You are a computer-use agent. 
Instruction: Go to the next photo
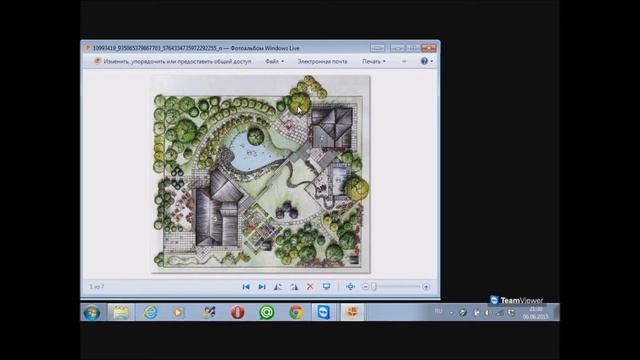pos(262,287)
